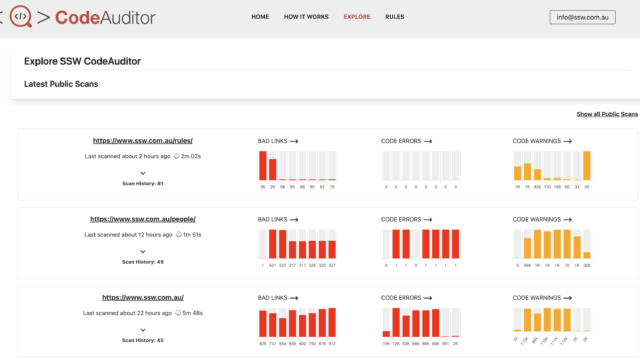Screen dimensions: 640x360
Task: Go to HOW IT WORKS page
Action: point(306,17)
